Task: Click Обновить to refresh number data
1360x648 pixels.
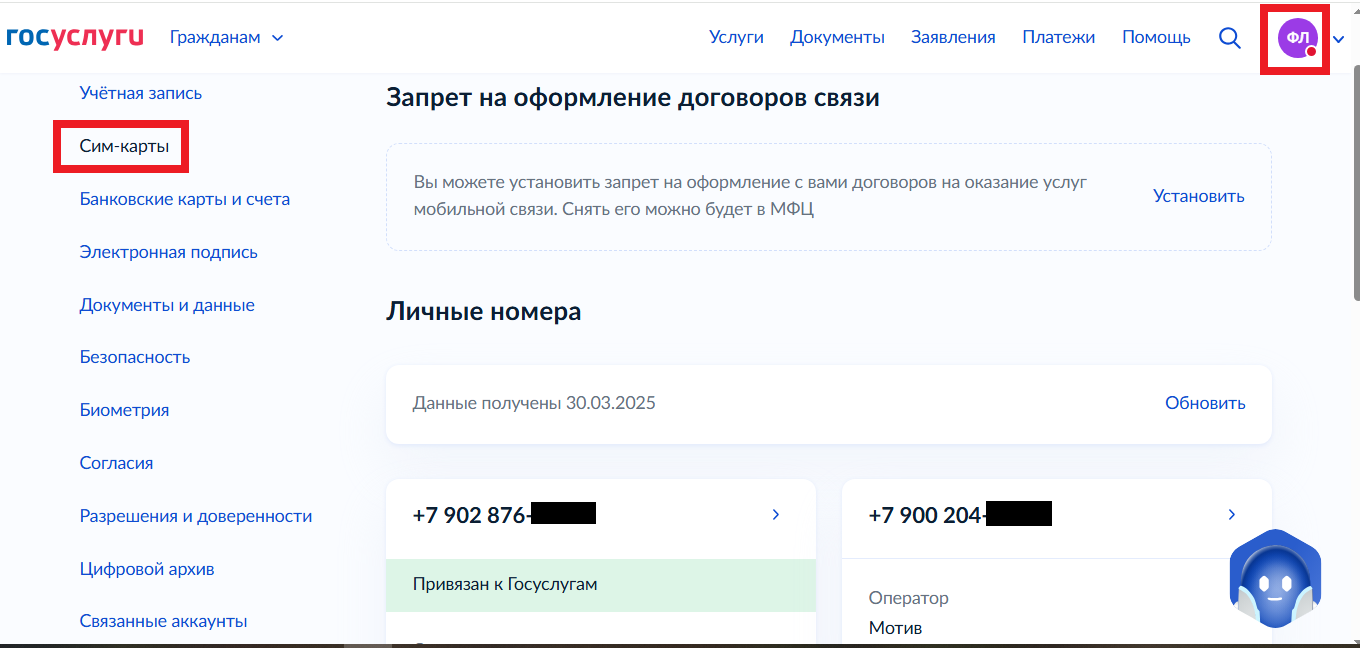Action: 1205,403
